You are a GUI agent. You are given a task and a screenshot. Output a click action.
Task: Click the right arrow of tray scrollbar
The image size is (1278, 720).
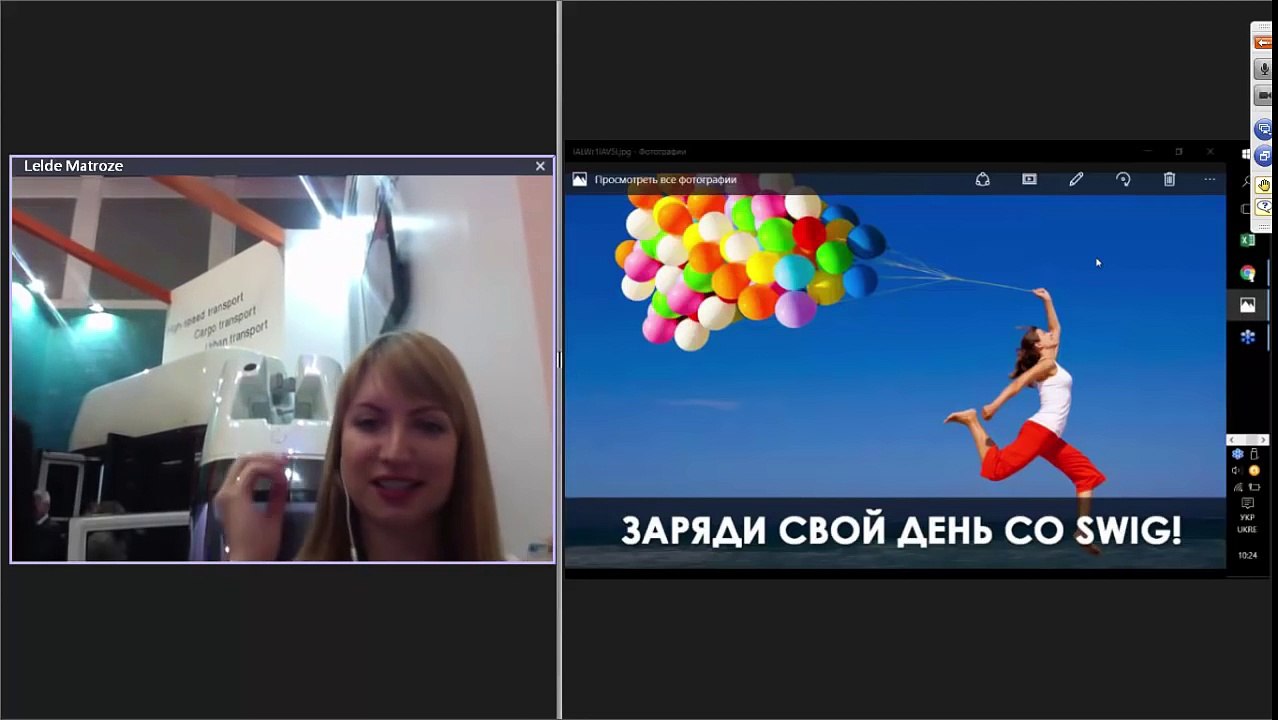[x=1262, y=440]
